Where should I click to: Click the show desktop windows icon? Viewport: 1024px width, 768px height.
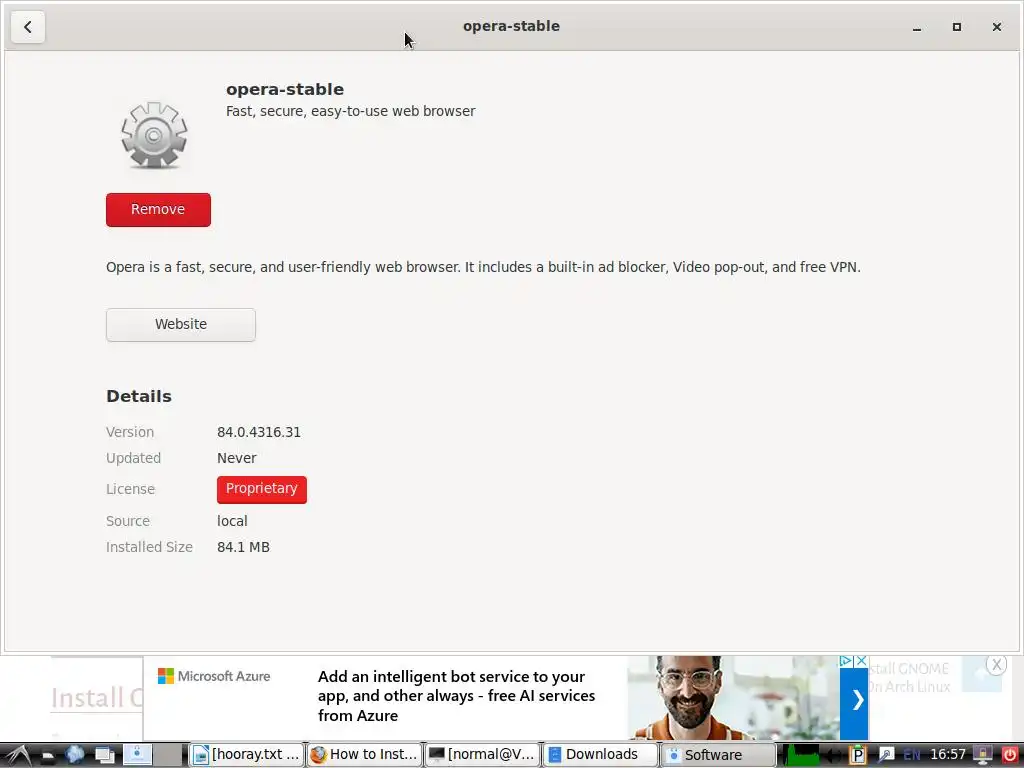(104, 756)
